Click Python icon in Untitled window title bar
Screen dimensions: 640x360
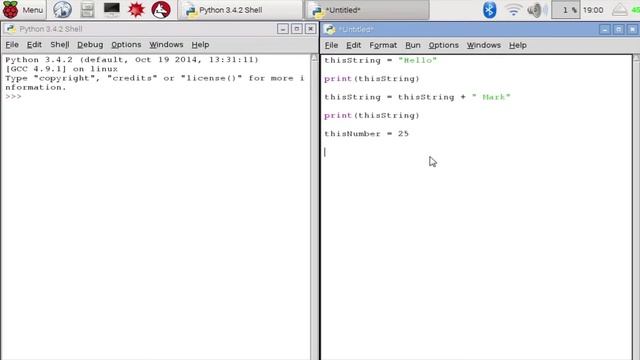[x=330, y=29]
